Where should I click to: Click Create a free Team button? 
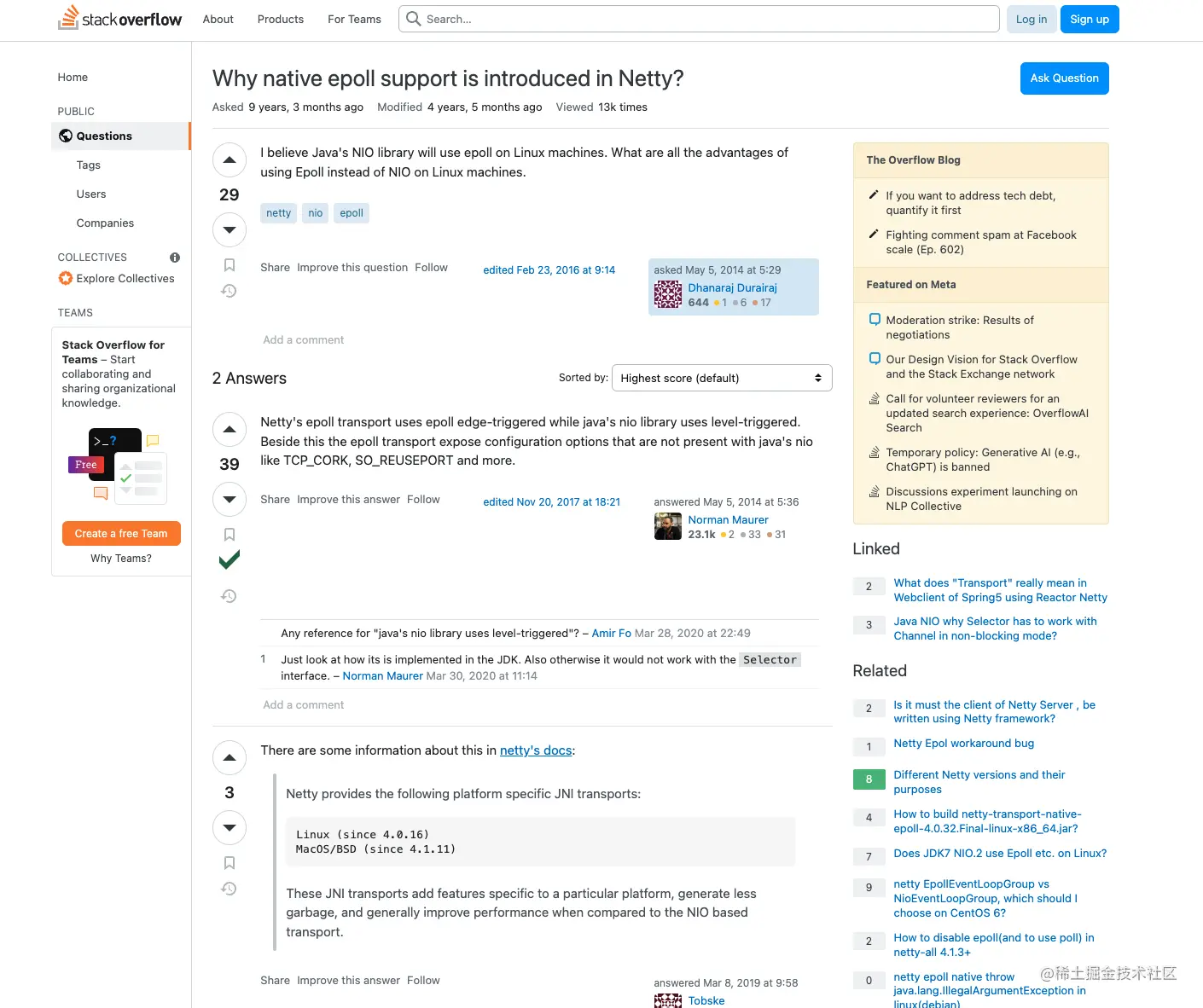click(121, 534)
